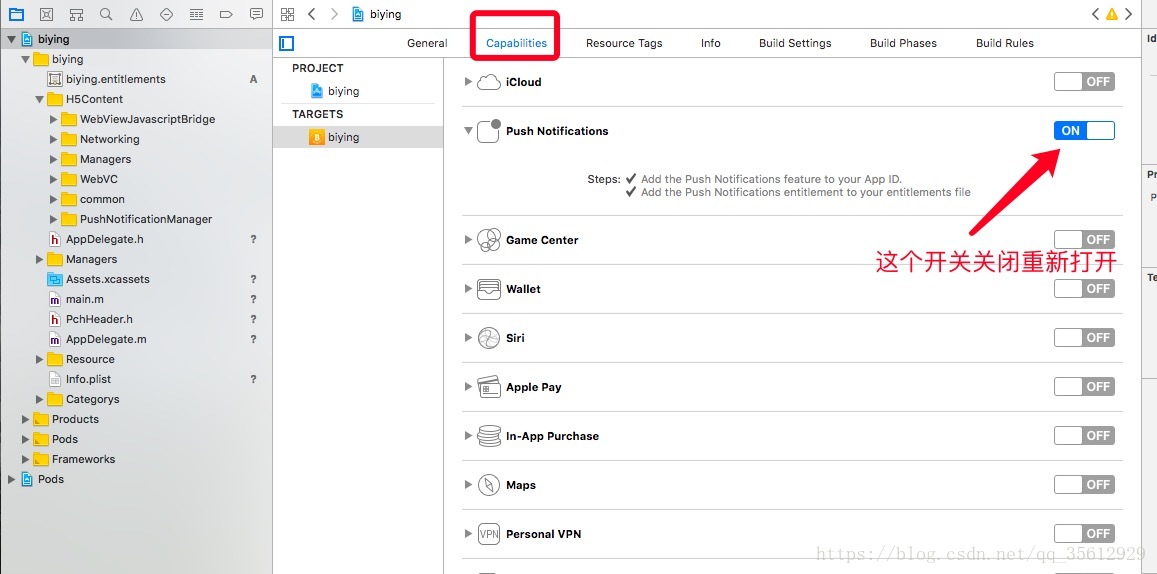This screenshot has height=574, width=1157.
Task: Enable the In-App Purchase switch
Action: pyautogui.click(x=1084, y=435)
